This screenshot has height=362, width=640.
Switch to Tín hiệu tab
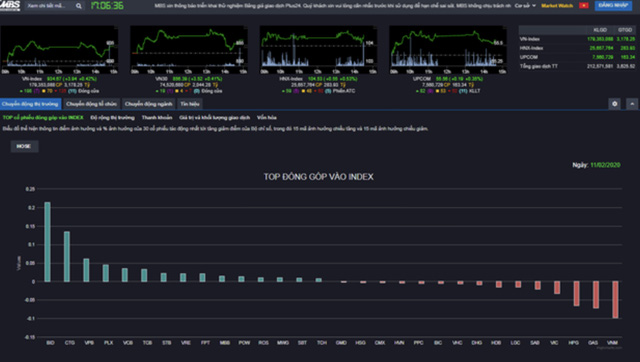pyautogui.click(x=190, y=104)
